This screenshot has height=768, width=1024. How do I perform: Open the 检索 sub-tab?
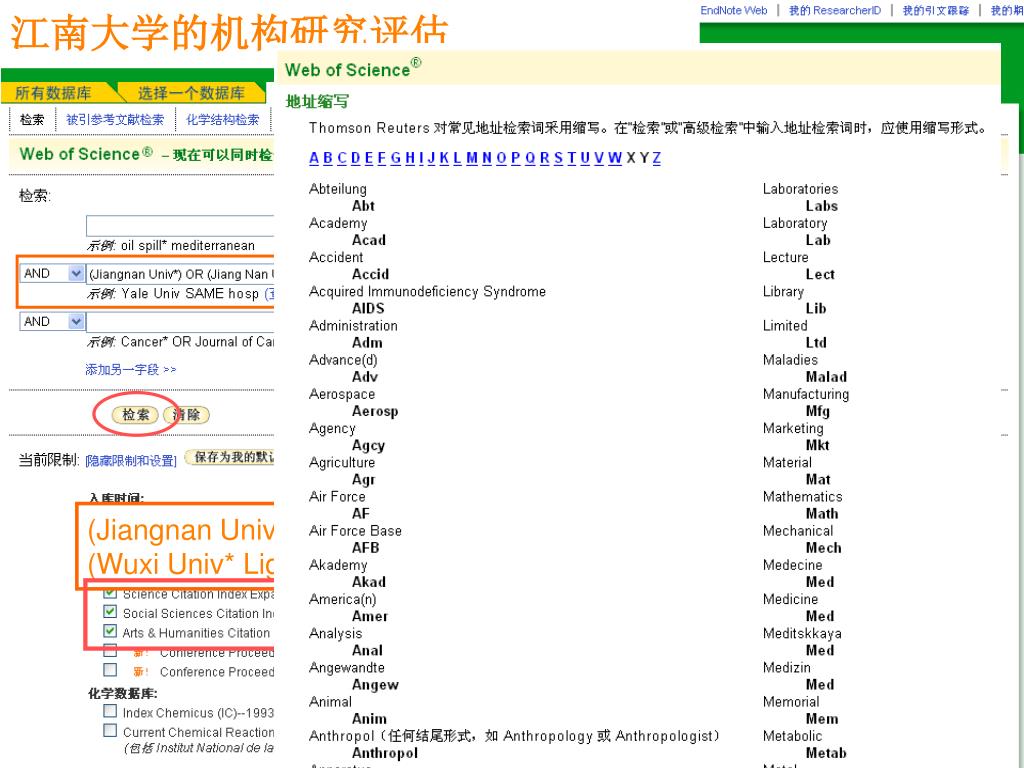tap(32, 120)
